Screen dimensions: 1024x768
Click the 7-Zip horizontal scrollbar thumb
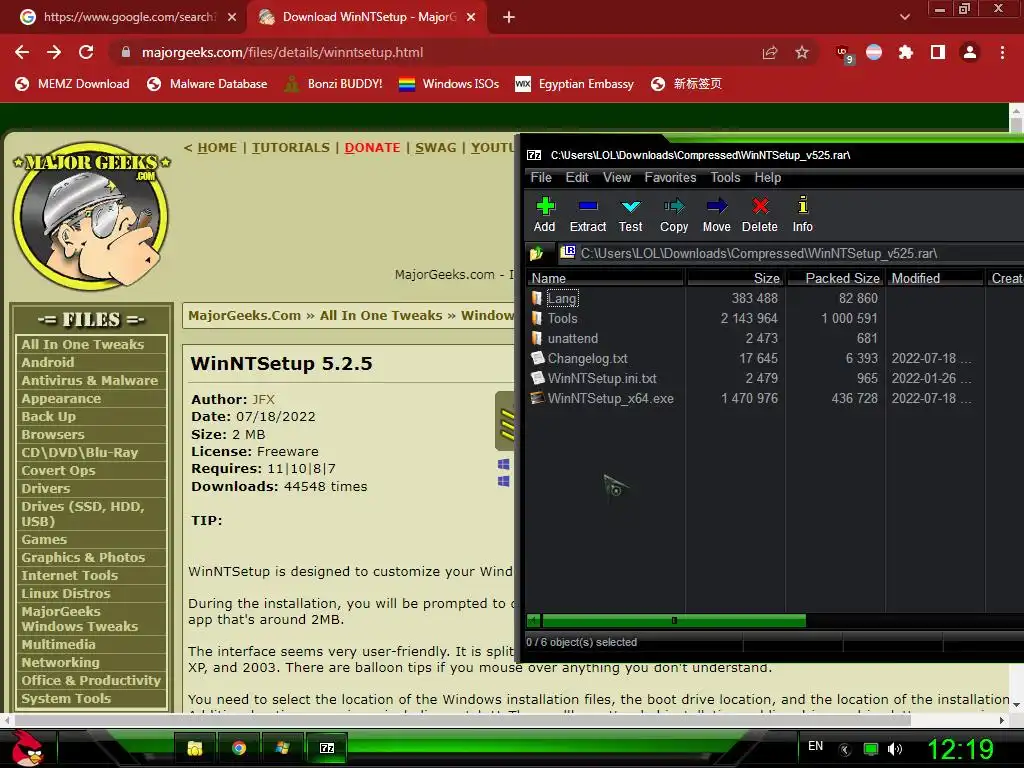click(673, 620)
